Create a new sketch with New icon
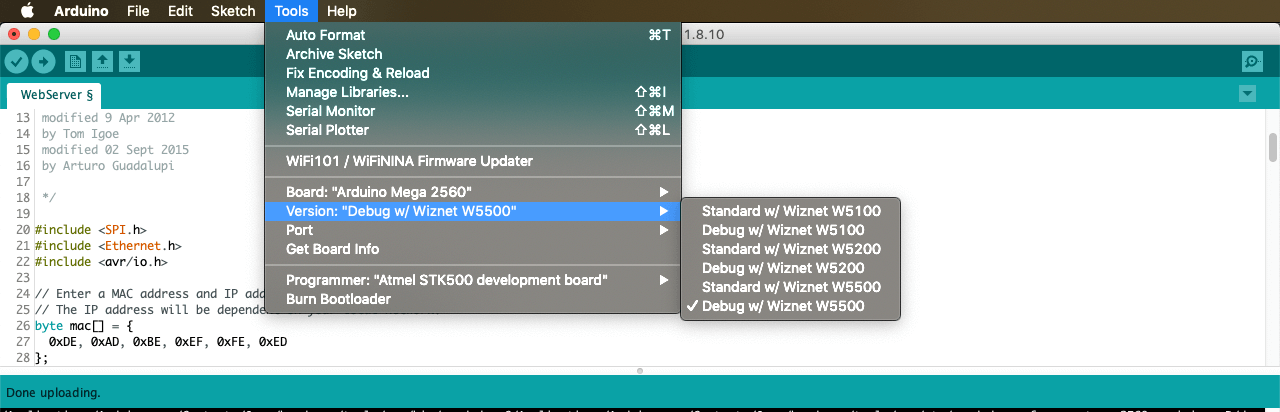1280x412 pixels. coord(75,62)
